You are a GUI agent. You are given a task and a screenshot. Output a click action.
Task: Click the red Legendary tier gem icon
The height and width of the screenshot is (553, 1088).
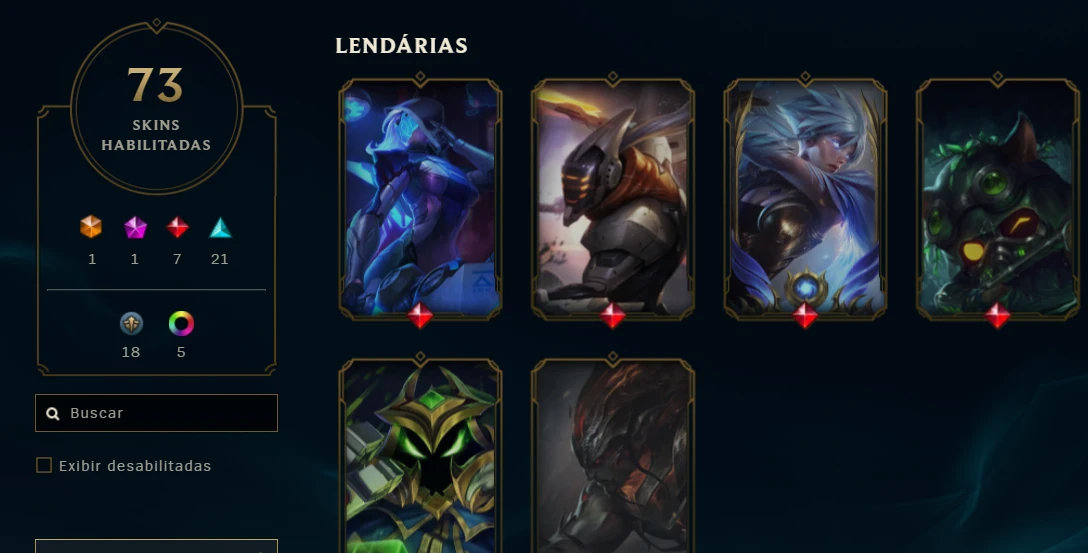click(178, 227)
